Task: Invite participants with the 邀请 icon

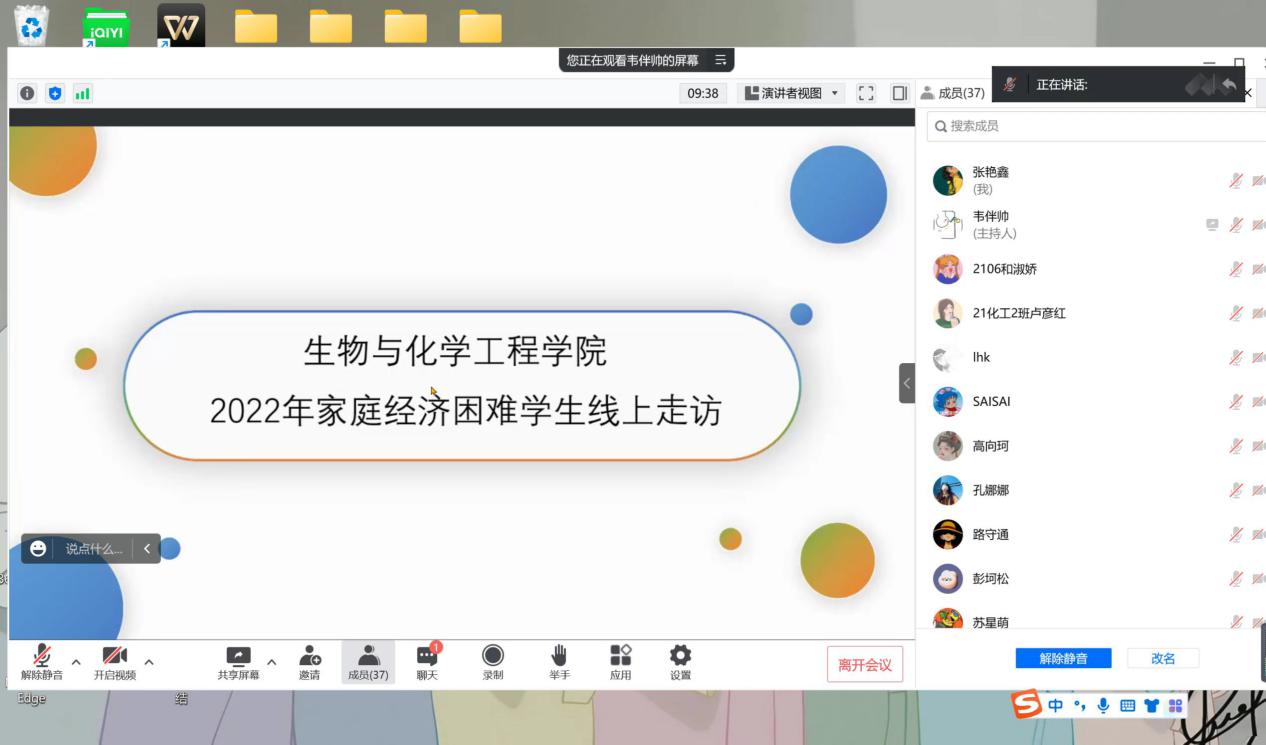Action: tap(310, 661)
